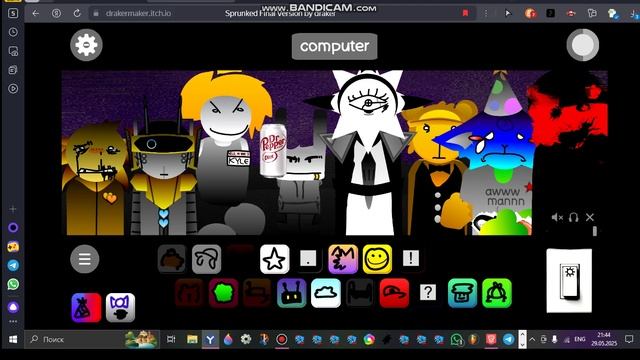Open the white bow character mode icon
The width and height of the screenshot is (640, 360).
point(120,307)
